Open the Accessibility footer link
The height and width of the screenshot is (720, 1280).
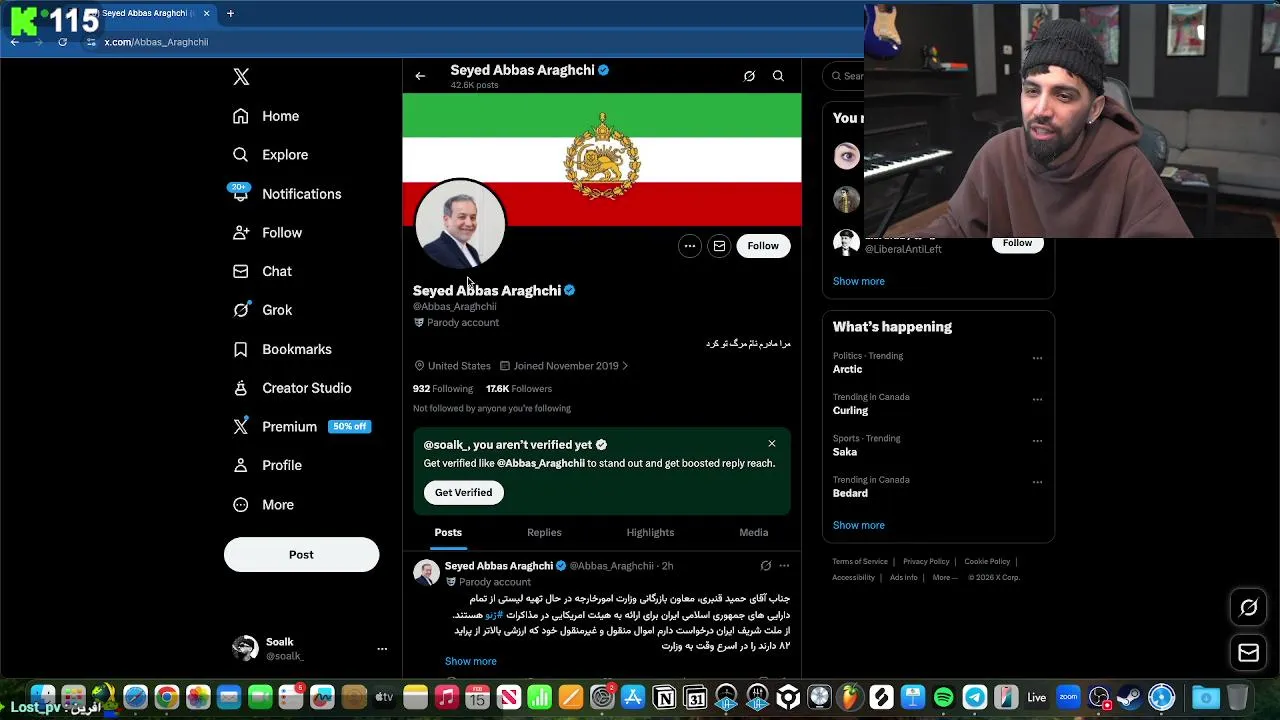[x=854, y=578]
